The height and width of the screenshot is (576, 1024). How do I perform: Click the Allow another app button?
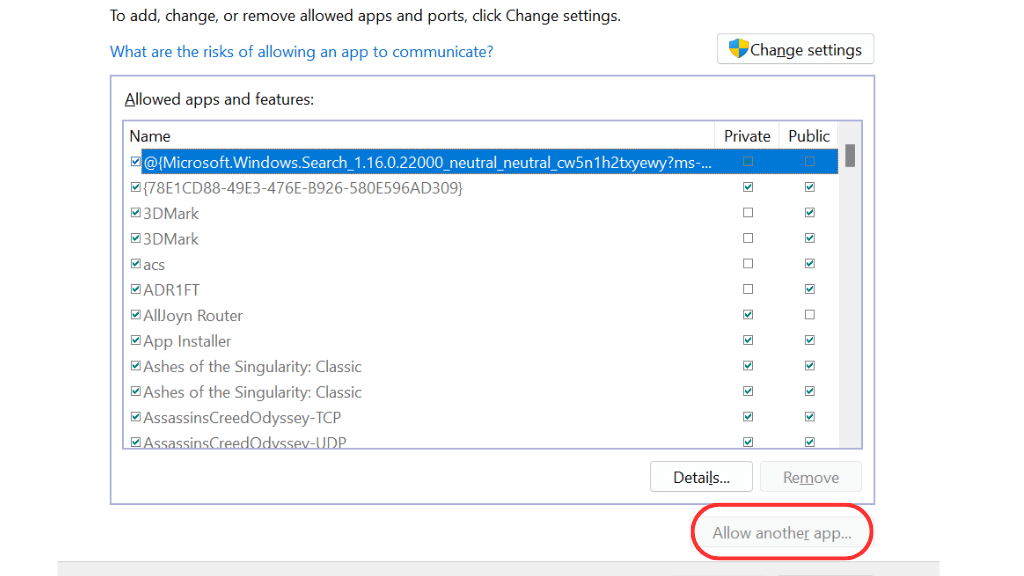(782, 533)
